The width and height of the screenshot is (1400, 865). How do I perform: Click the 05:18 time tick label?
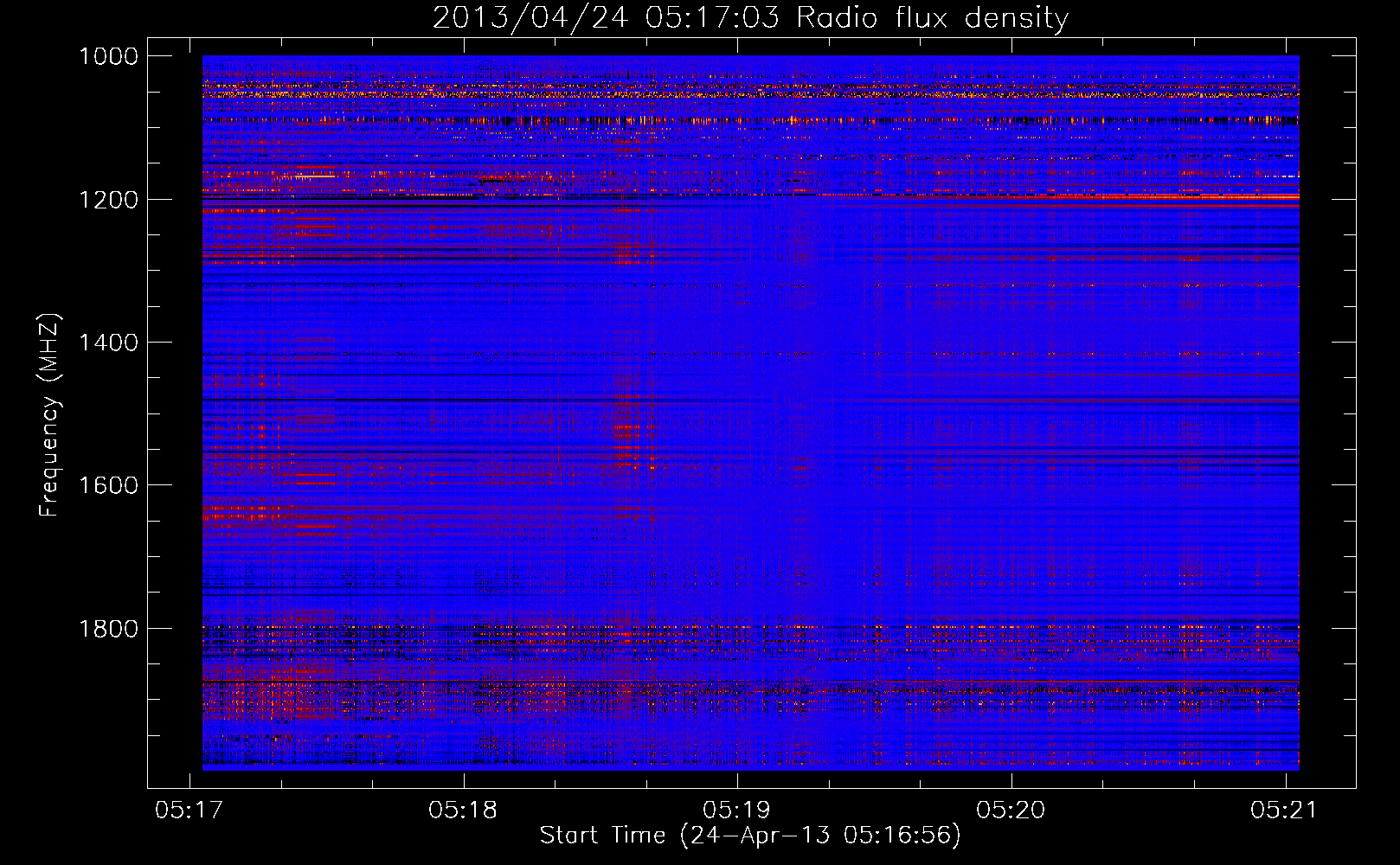(x=463, y=810)
